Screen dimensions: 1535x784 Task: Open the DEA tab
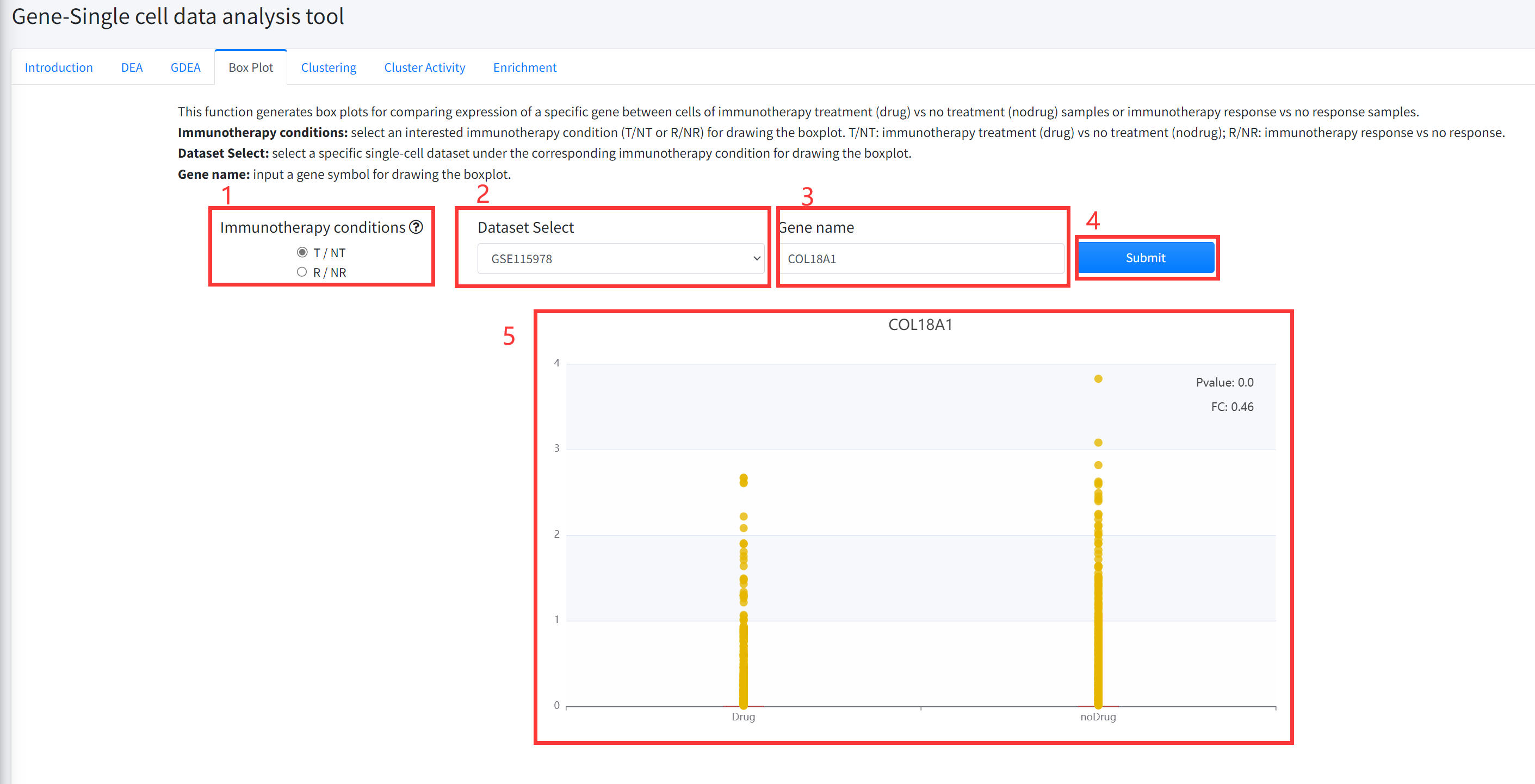click(x=132, y=67)
